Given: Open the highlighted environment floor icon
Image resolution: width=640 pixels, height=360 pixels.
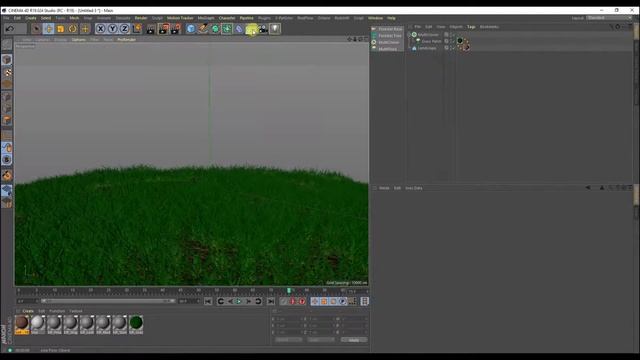Looking at the screenshot, I should tap(251, 29).
